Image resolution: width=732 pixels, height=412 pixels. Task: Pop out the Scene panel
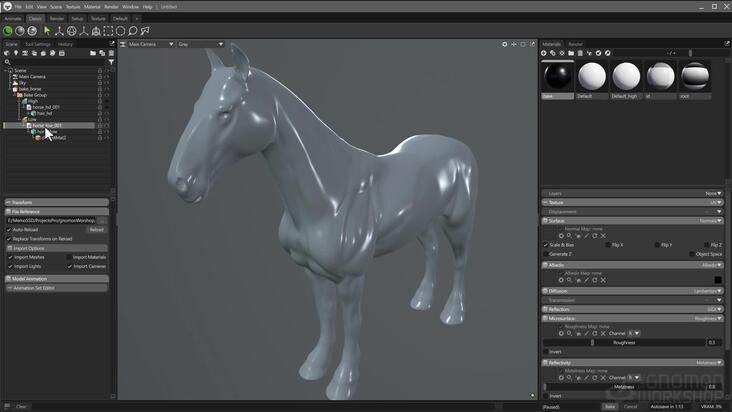click(x=112, y=43)
